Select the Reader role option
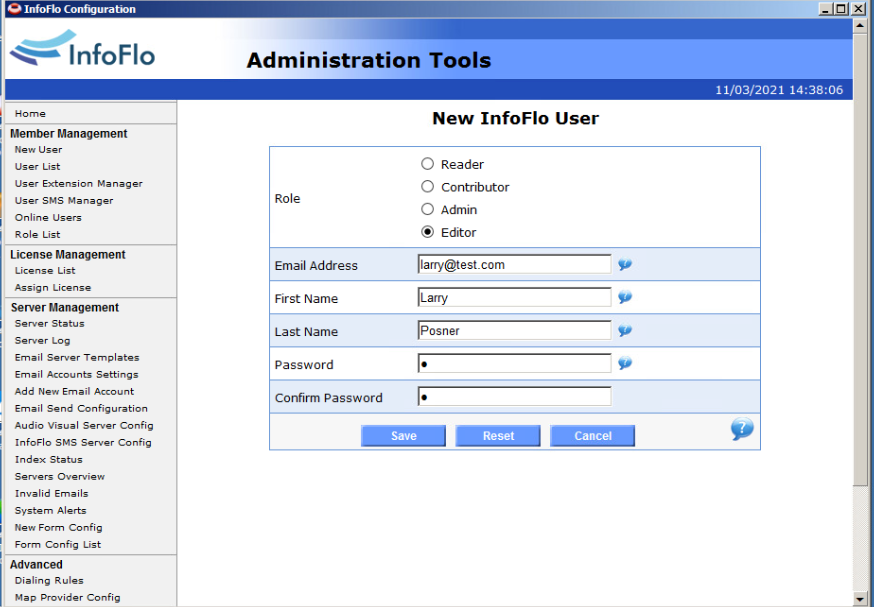The height and width of the screenshot is (607, 874). coord(428,164)
